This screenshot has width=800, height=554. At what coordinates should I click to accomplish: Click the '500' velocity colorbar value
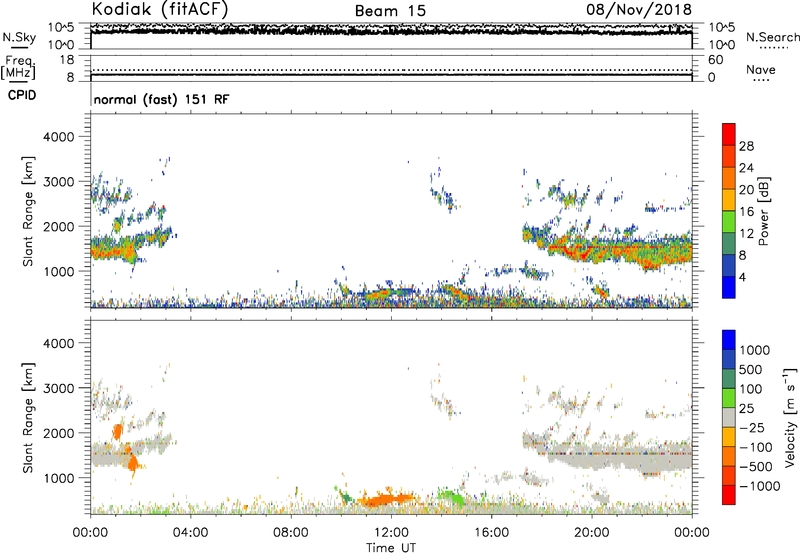pos(753,370)
